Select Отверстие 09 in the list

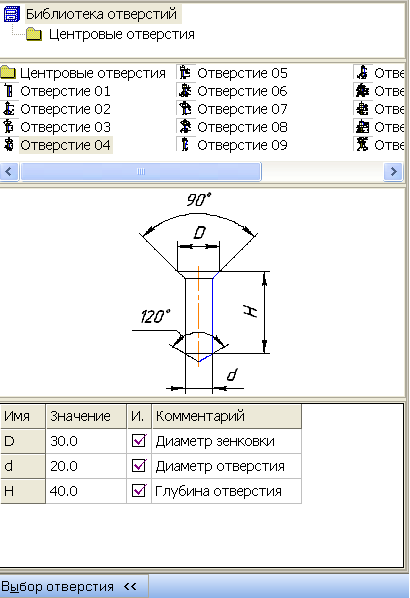pyautogui.click(x=242, y=145)
